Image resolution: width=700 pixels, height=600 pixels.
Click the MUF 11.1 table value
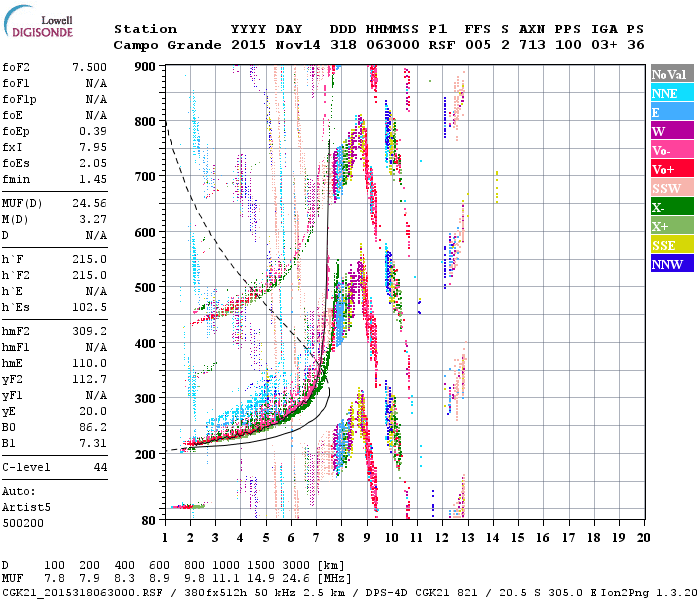[225, 579]
